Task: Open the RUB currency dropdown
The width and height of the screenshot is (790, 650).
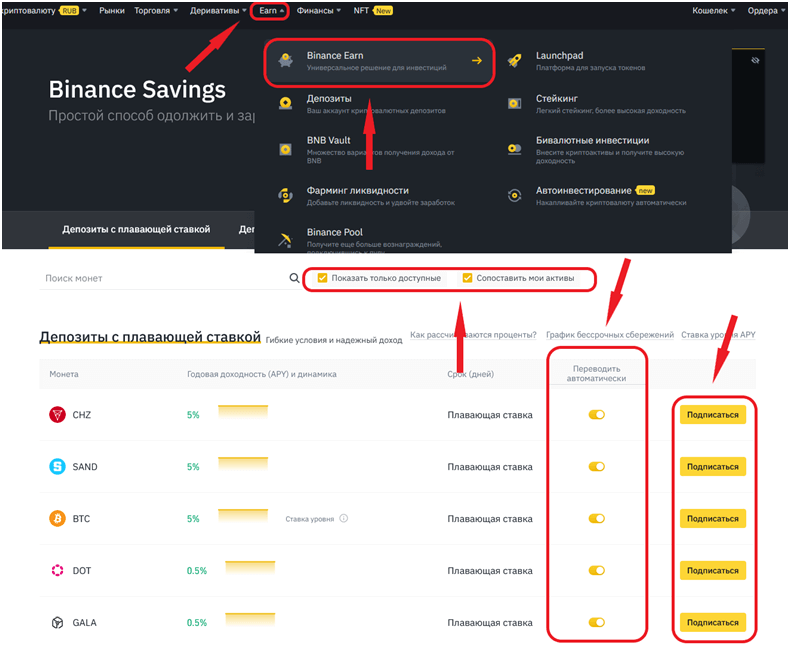Action: click(x=74, y=11)
